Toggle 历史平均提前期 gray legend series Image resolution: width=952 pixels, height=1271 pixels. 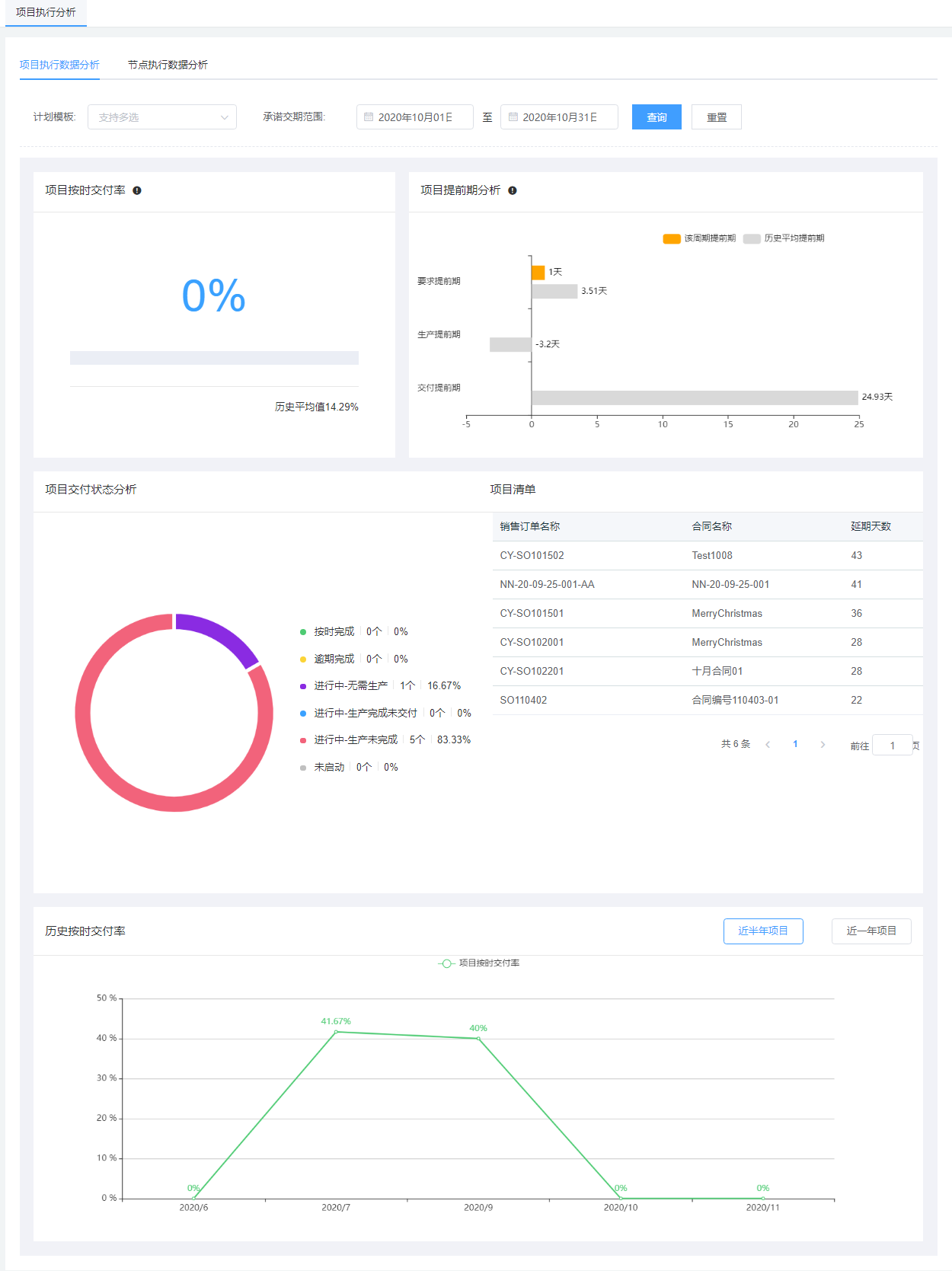(752, 238)
